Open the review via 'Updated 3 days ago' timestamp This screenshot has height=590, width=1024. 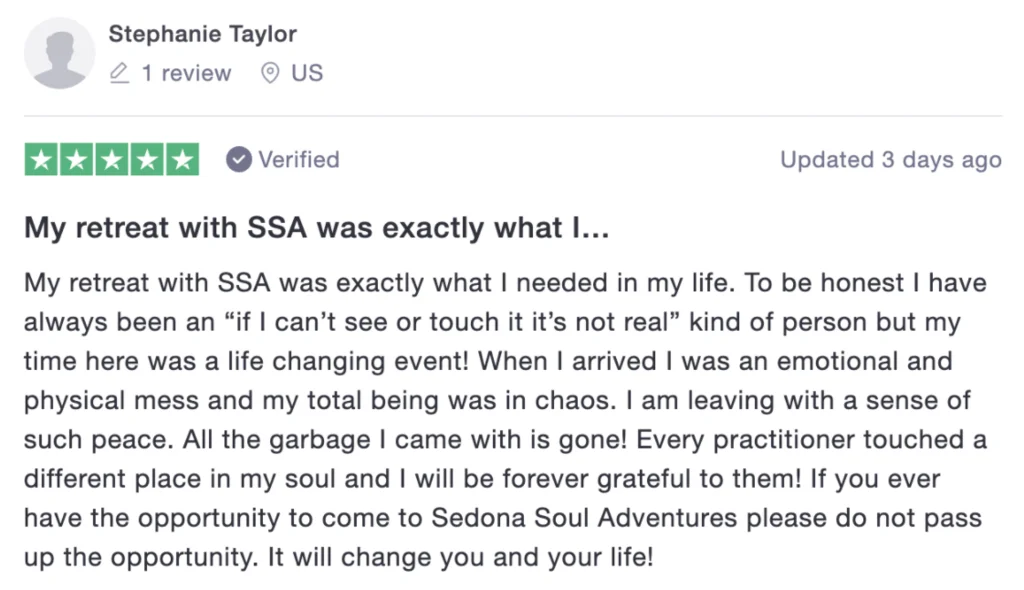pyautogui.click(x=890, y=159)
